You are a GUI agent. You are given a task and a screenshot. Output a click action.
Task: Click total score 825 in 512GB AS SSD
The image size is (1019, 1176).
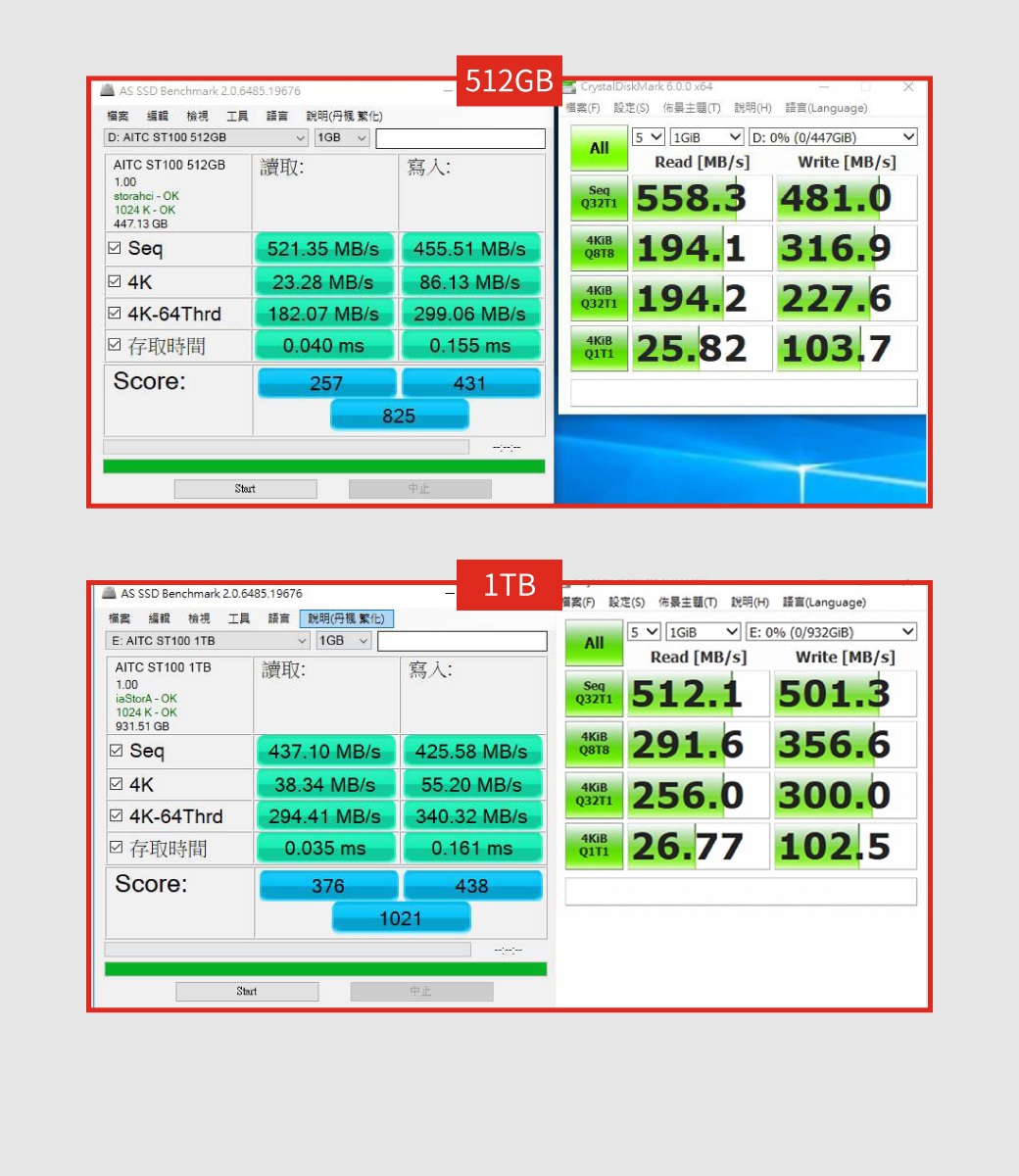coord(400,416)
